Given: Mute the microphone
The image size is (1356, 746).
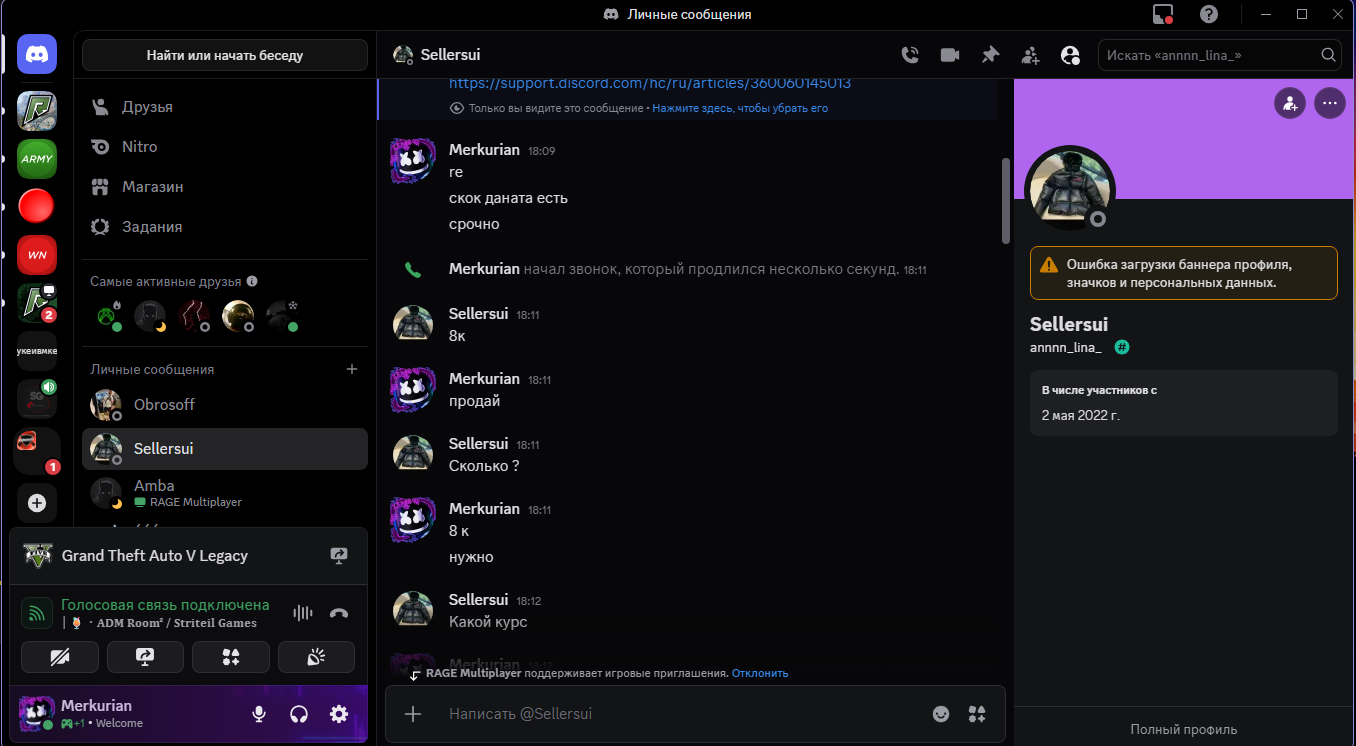Looking at the screenshot, I should tap(259, 714).
